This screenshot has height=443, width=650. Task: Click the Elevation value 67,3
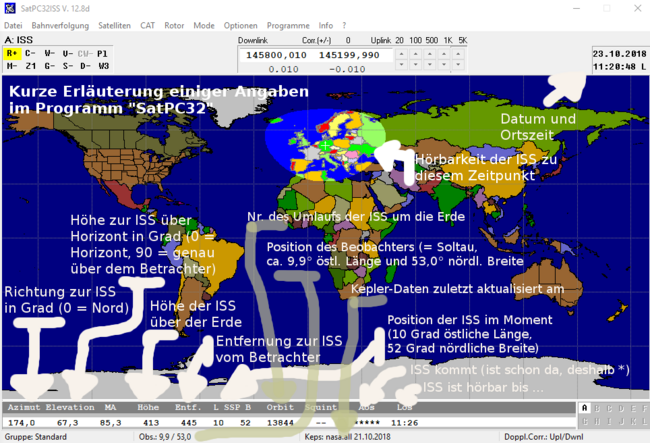68,423
